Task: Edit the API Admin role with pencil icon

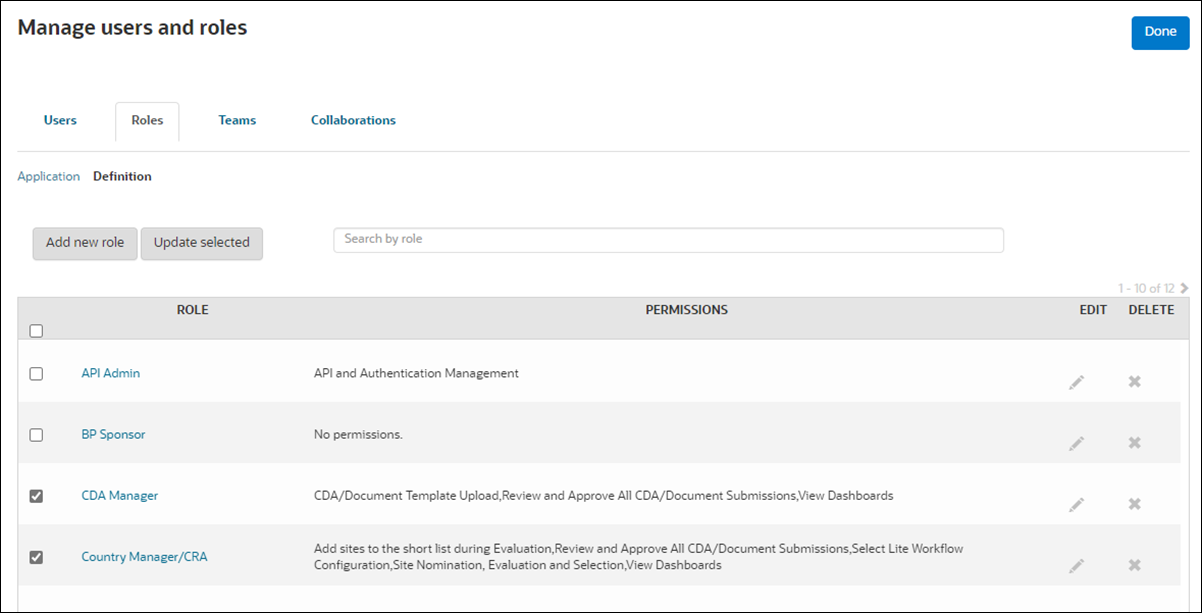Action: pyautogui.click(x=1076, y=382)
